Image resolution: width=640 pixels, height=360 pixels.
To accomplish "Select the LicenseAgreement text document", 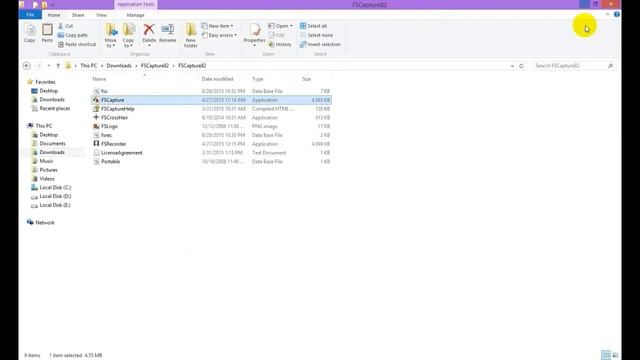I will [211, 153].
